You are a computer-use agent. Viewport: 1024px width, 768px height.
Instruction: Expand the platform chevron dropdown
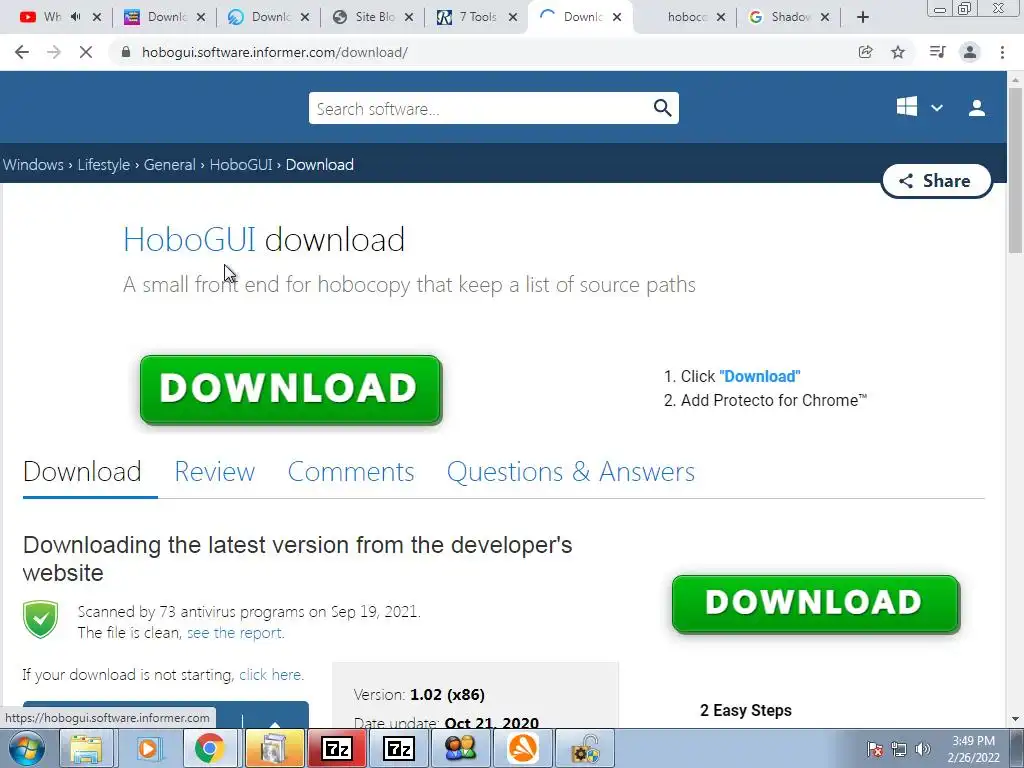pyautogui.click(x=936, y=108)
